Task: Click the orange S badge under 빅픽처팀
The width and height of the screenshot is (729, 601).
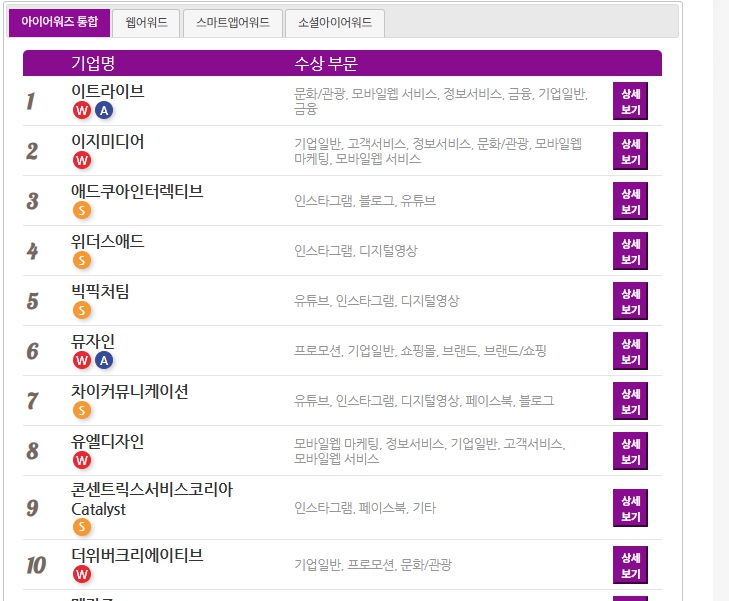Action: 82,310
